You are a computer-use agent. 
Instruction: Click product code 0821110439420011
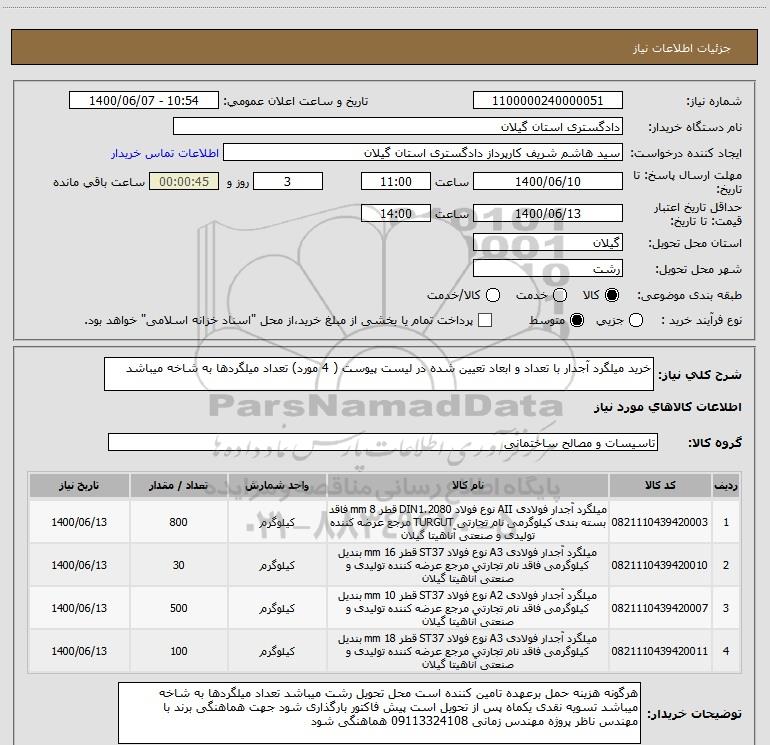click(660, 651)
